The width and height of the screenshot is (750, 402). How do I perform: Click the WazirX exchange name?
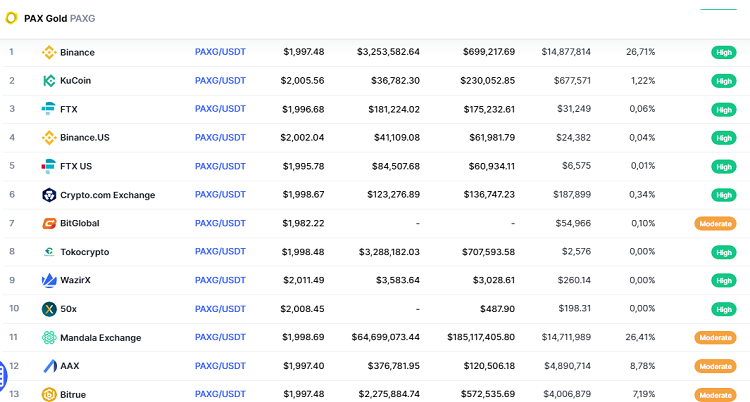pyautogui.click(x=75, y=280)
